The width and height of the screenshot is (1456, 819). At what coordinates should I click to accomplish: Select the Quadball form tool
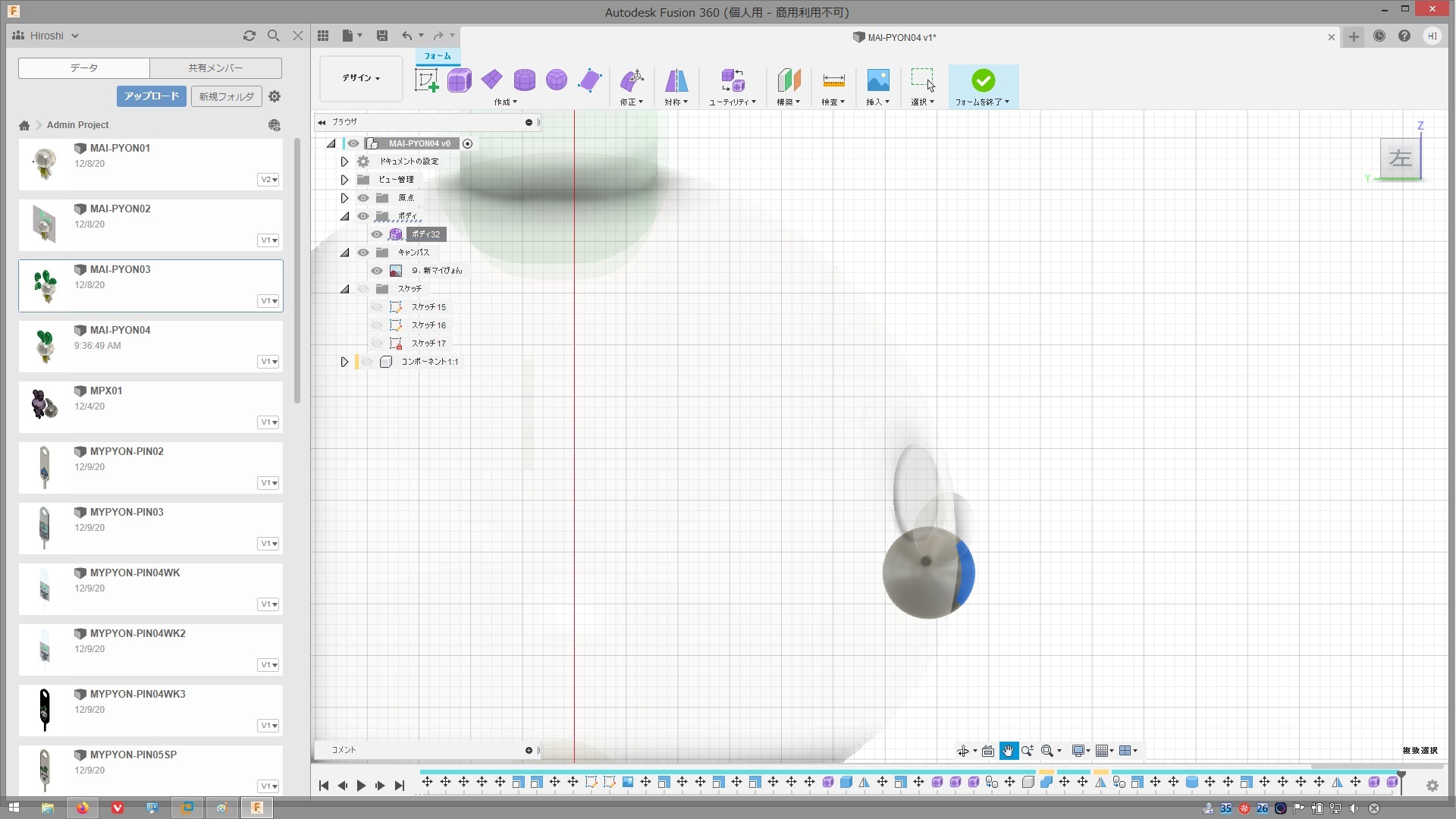pyautogui.click(x=557, y=80)
